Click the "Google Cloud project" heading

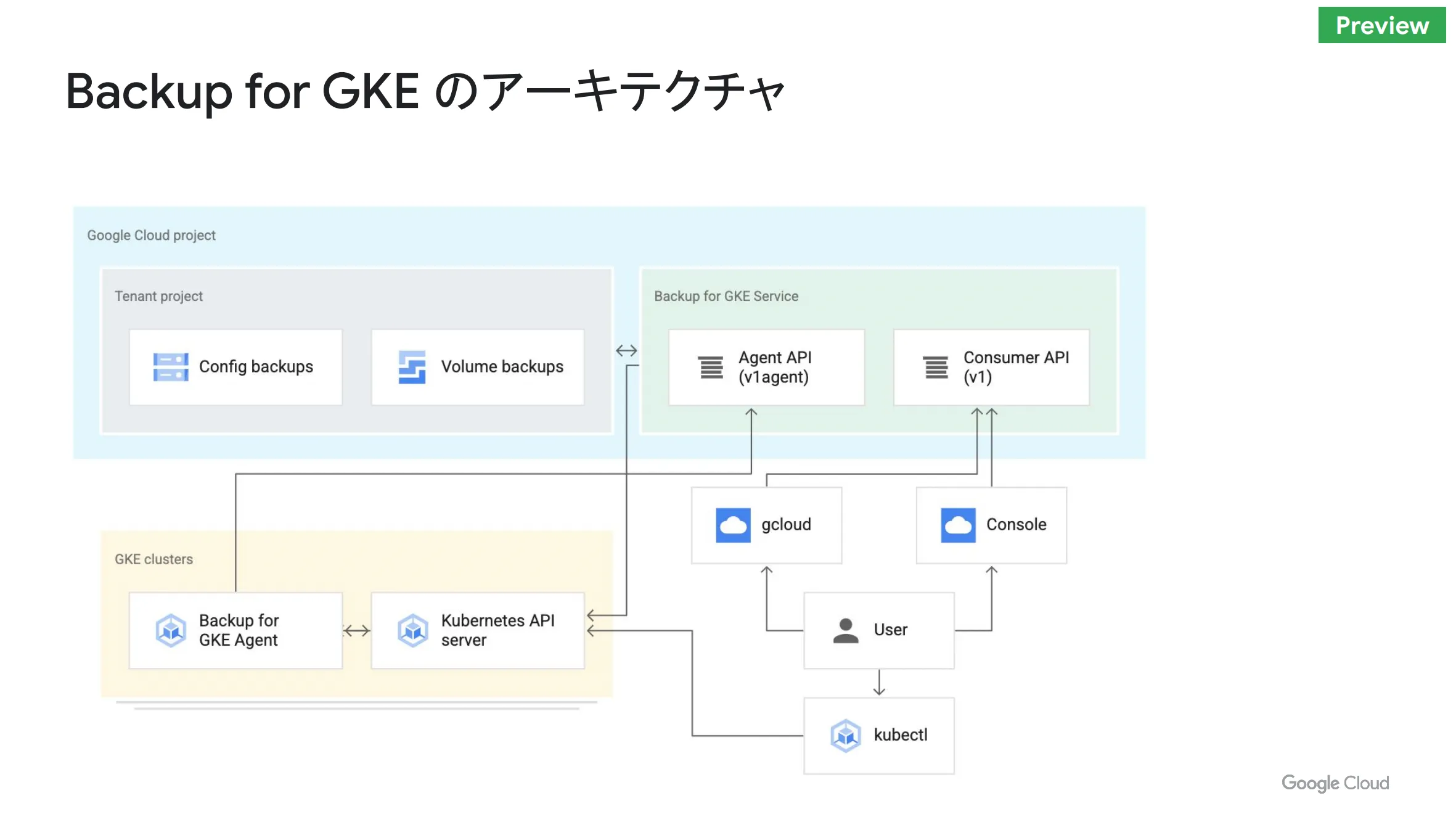click(x=151, y=236)
